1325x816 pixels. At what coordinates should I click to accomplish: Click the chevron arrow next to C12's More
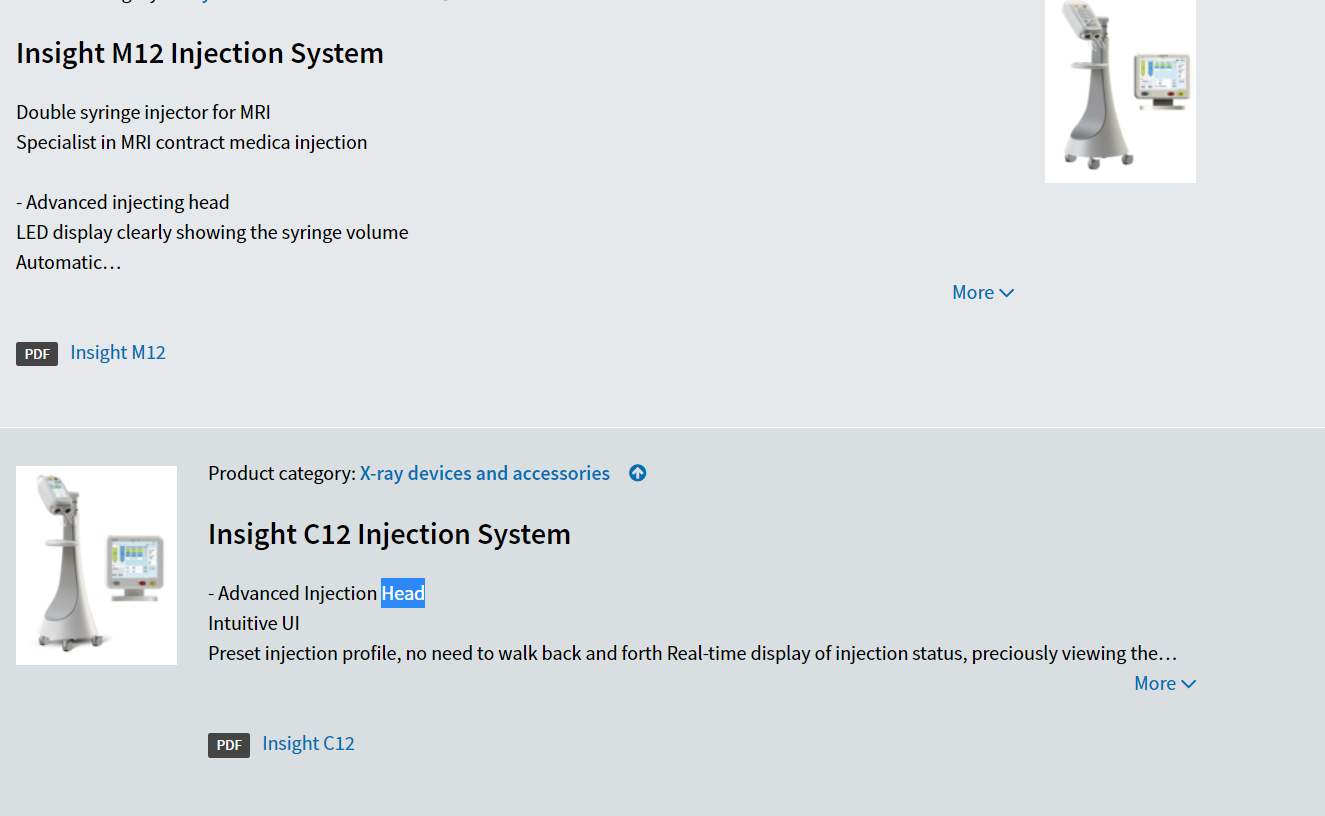click(x=1189, y=684)
